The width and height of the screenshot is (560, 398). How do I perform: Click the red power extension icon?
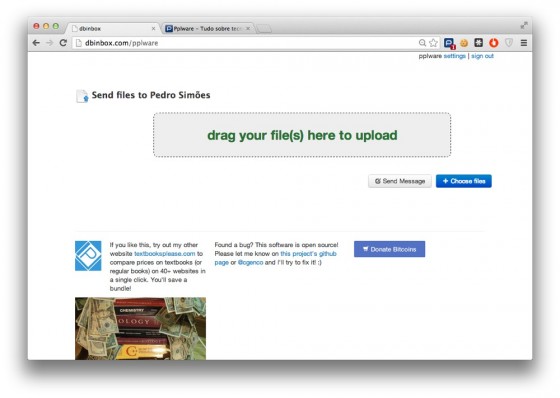pyautogui.click(x=494, y=43)
